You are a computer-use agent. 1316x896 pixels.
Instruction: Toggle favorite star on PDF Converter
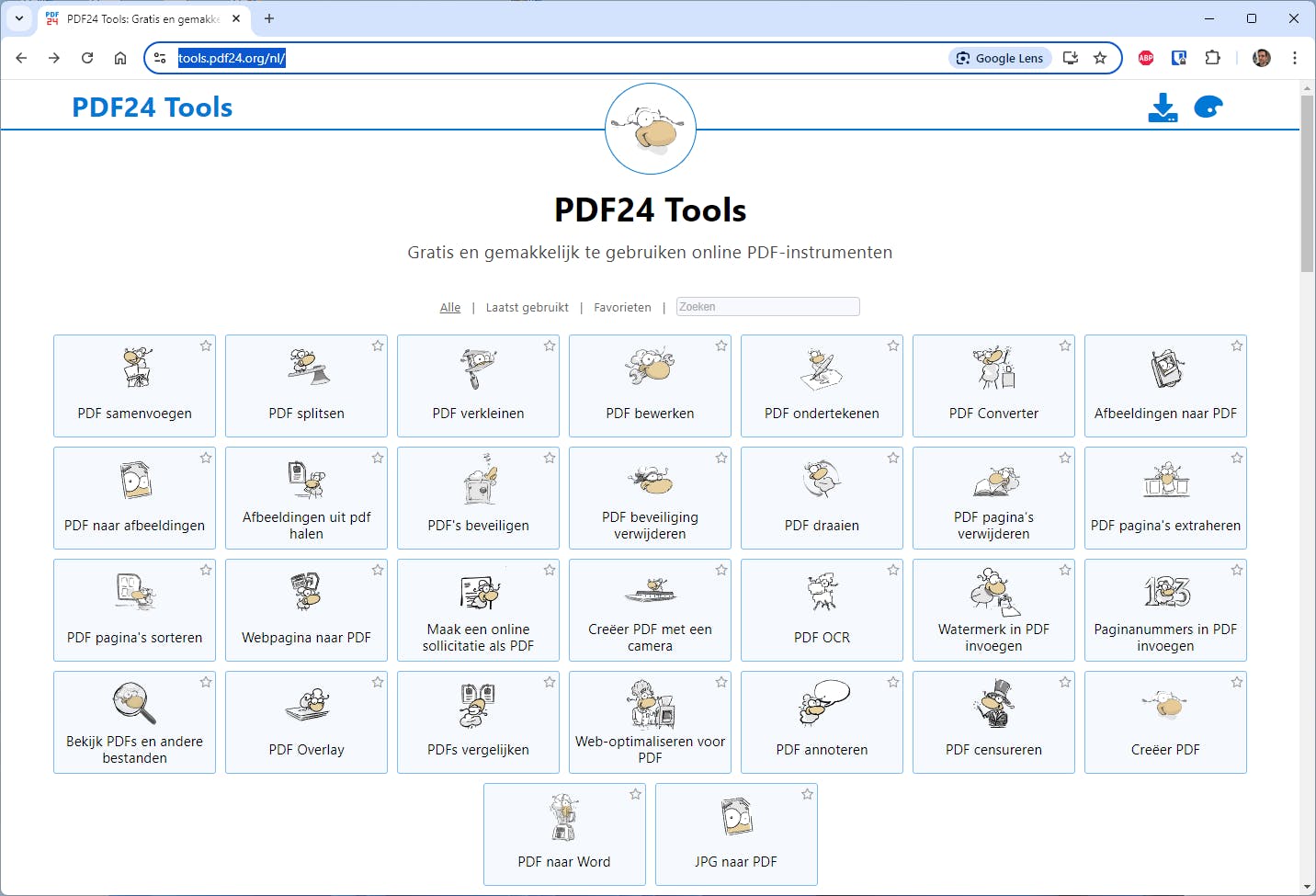coord(1065,346)
